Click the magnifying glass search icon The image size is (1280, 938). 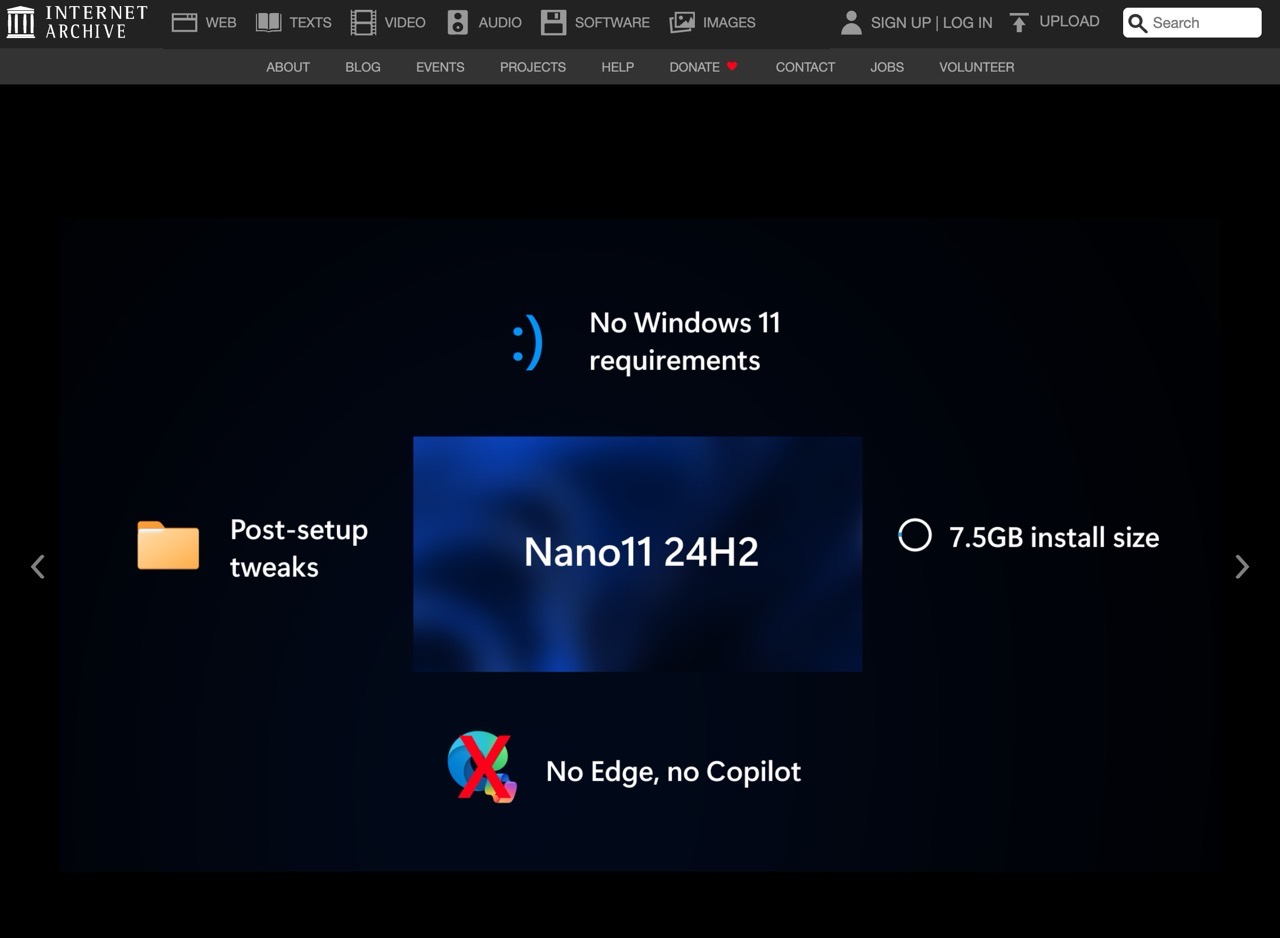click(x=1139, y=22)
